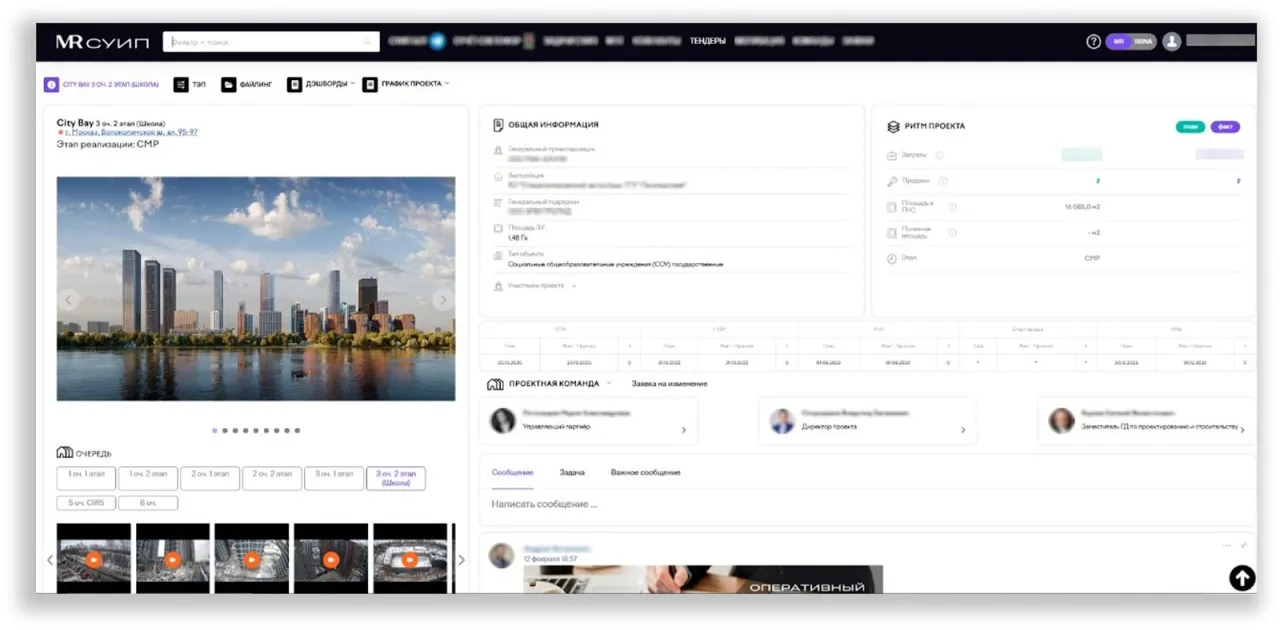
Task: Click previous arrow on the photo carousel
Action: tap(69, 299)
